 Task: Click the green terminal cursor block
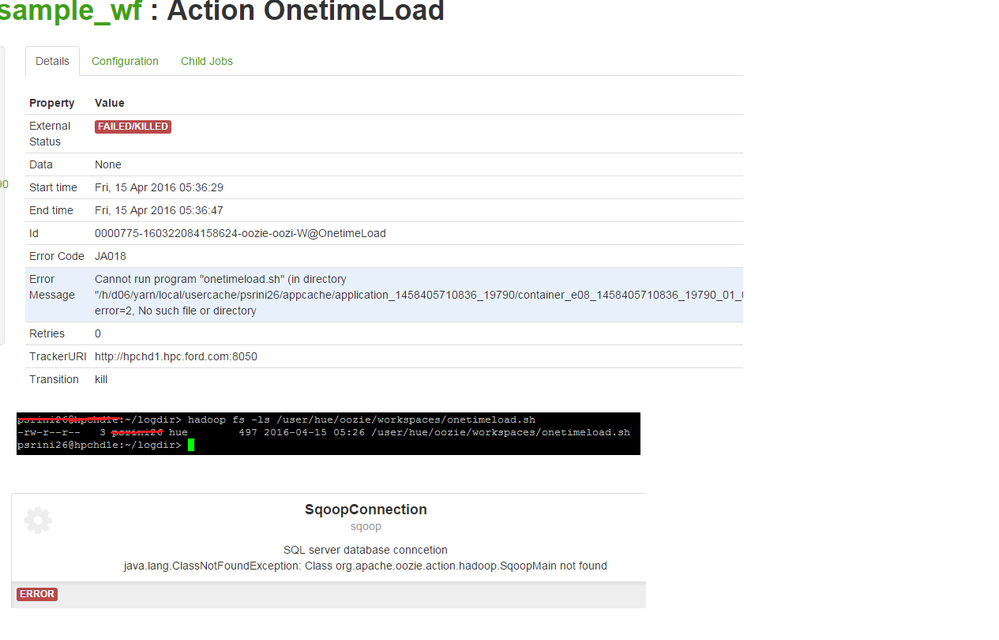click(x=190, y=445)
